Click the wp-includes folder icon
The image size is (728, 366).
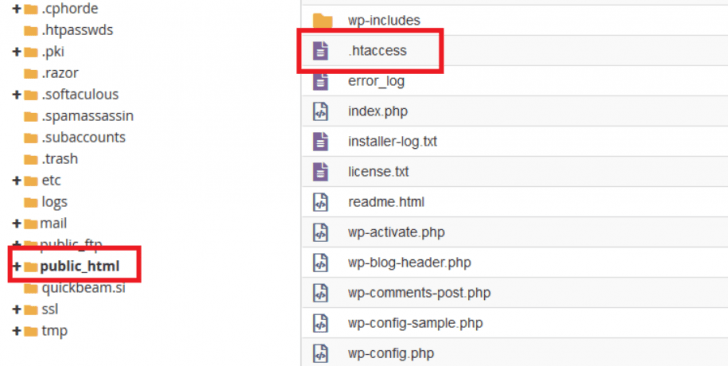(x=322, y=20)
